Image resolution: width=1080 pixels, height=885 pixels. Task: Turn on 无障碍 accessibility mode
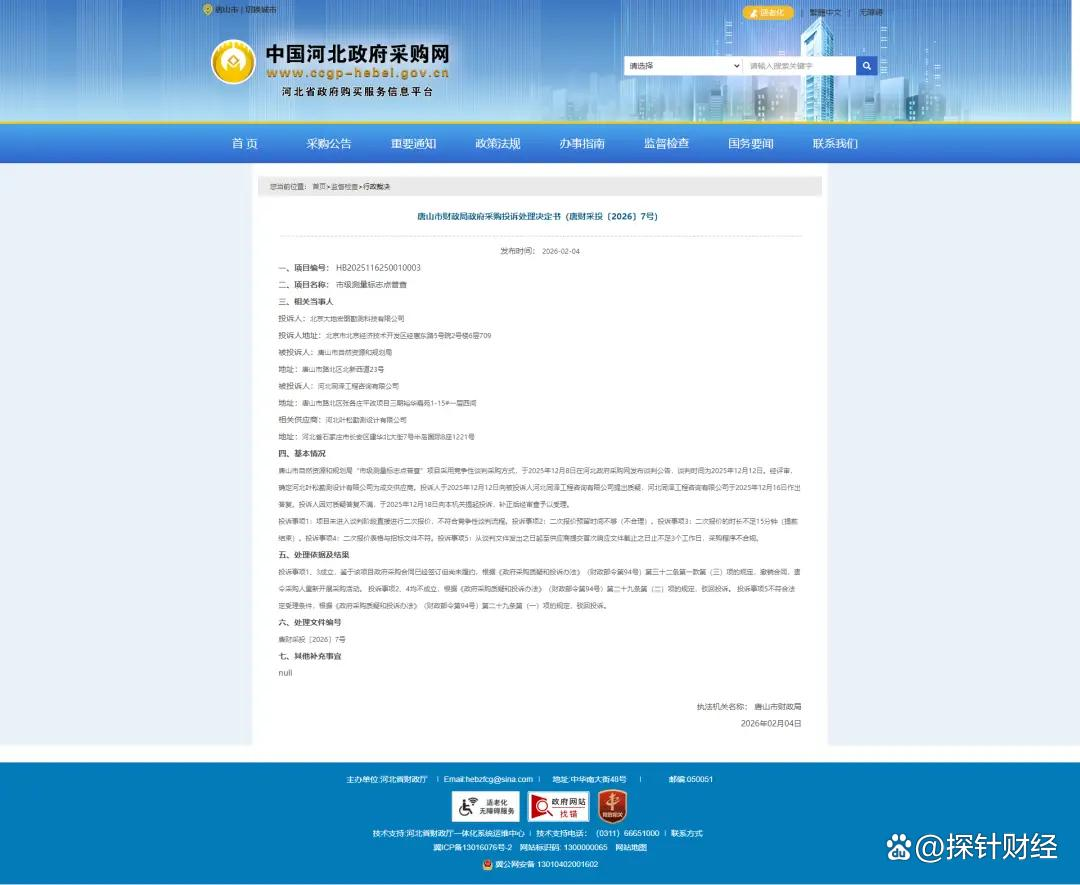coord(871,13)
